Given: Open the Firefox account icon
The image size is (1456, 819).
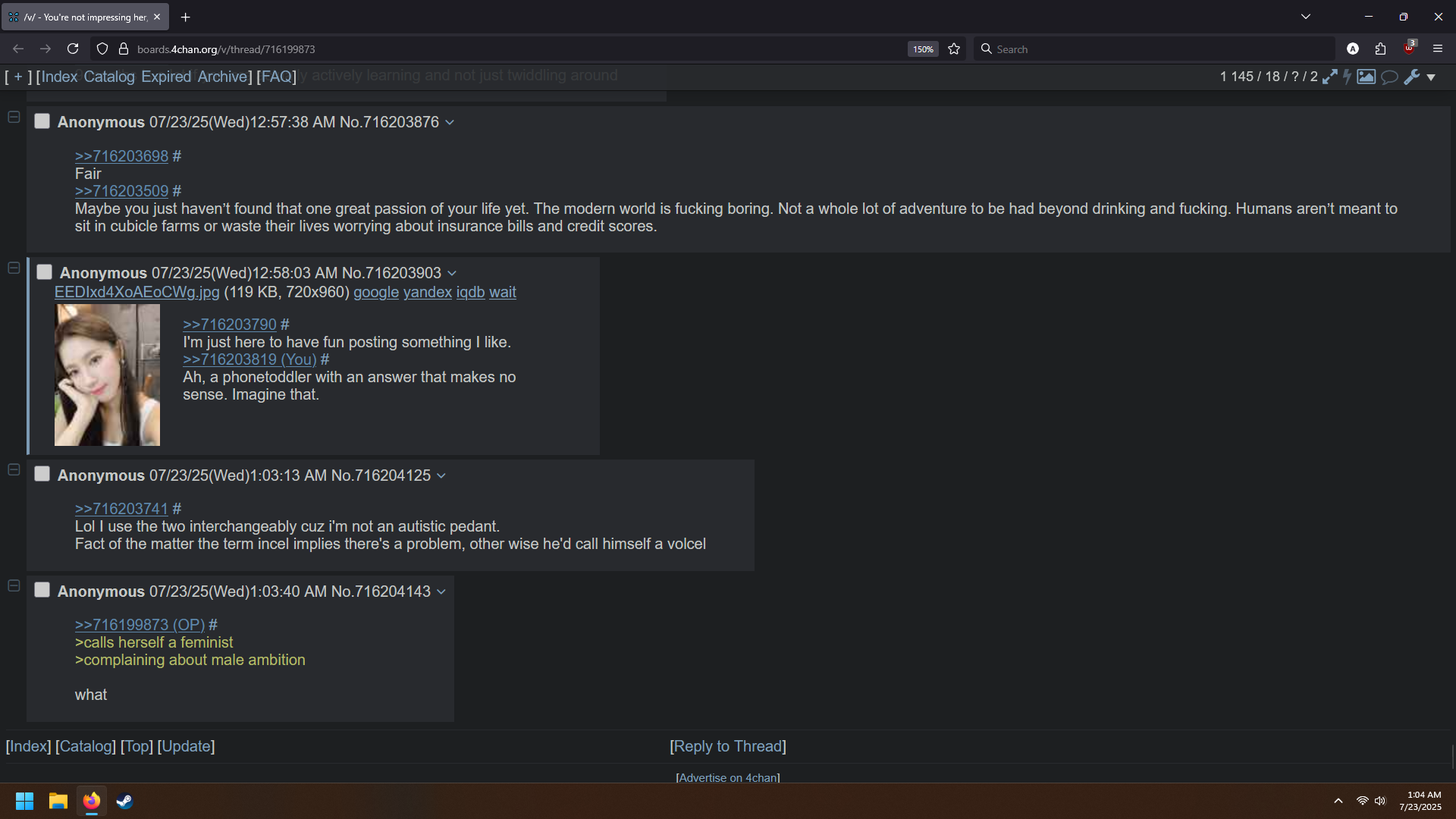Looking at the screenshot, I should point(1353,49).
